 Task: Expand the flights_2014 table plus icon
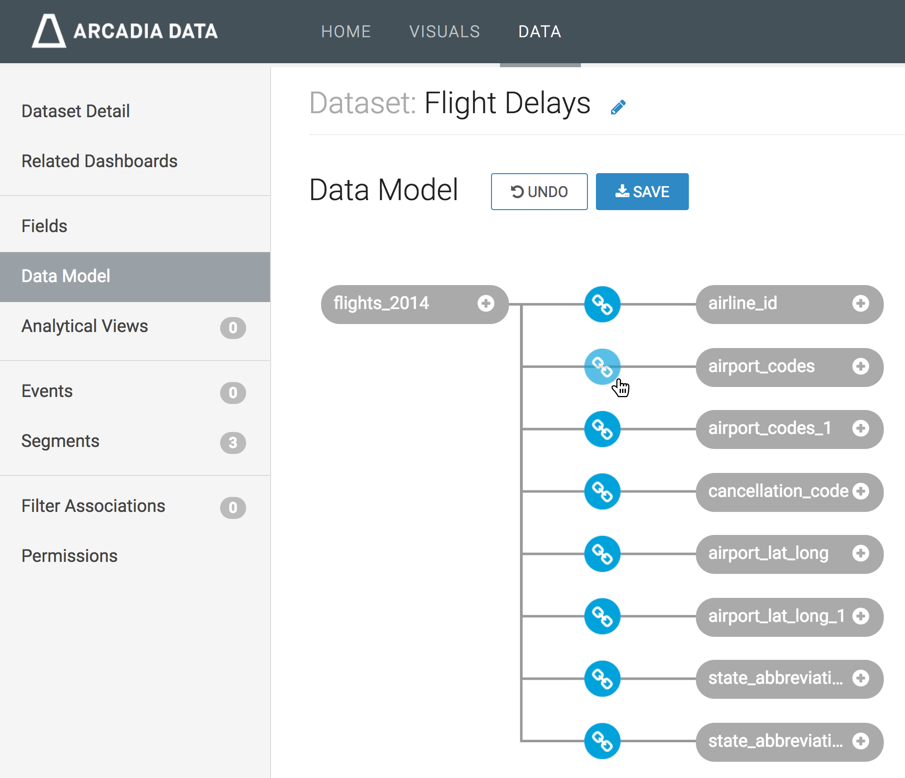[x=486, y=304]
